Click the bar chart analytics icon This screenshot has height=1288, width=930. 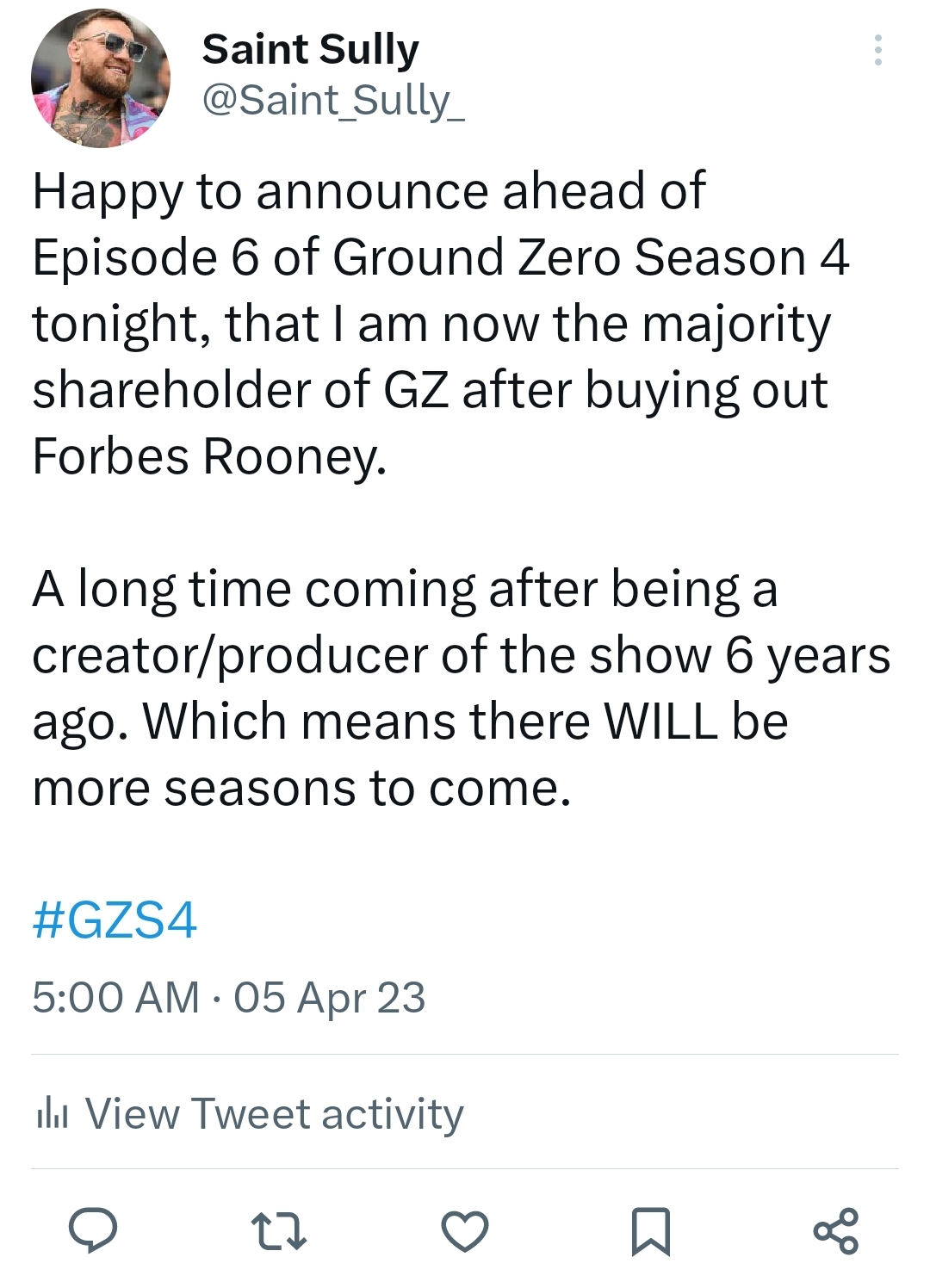pos(52,1113)
